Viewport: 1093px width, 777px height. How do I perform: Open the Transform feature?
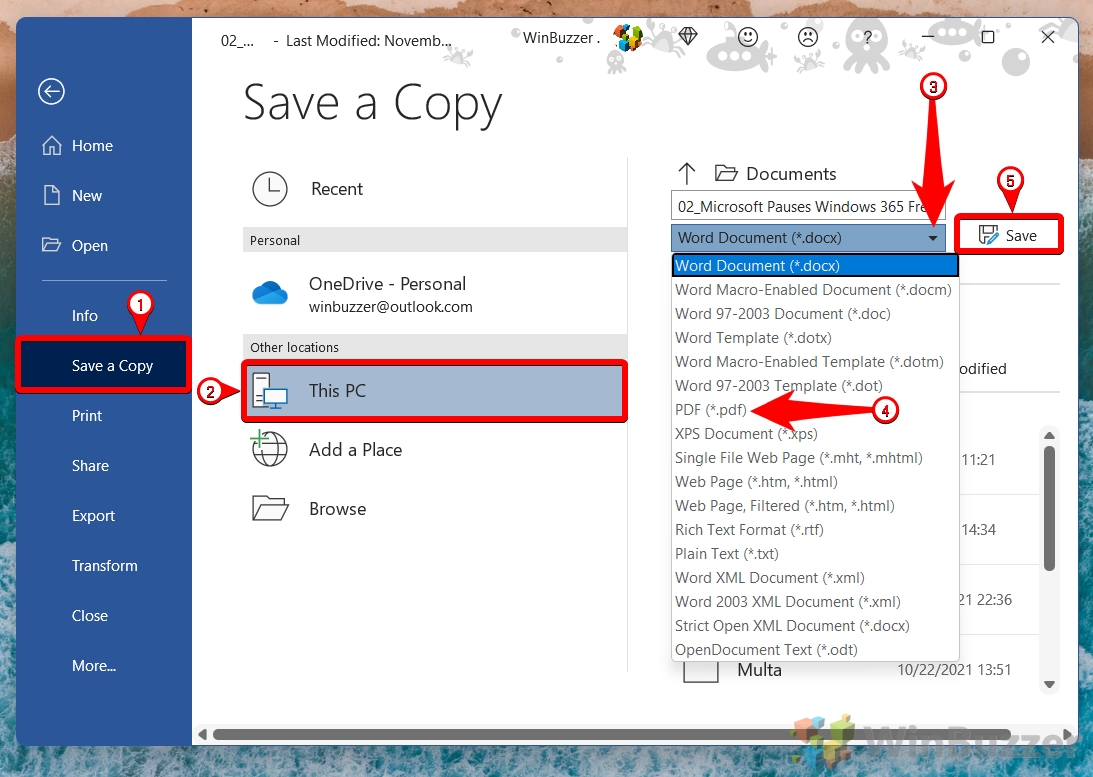pos(104,565)
